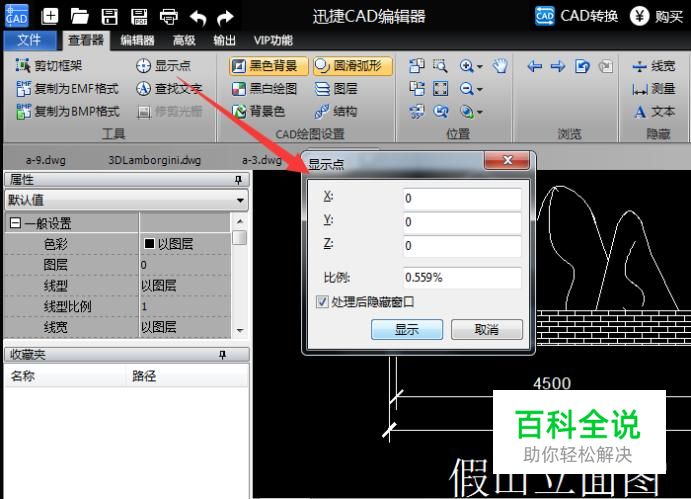
Task: Click the zoom window magnifier icon
Action: pyautogui.click(x=440, y=66)
